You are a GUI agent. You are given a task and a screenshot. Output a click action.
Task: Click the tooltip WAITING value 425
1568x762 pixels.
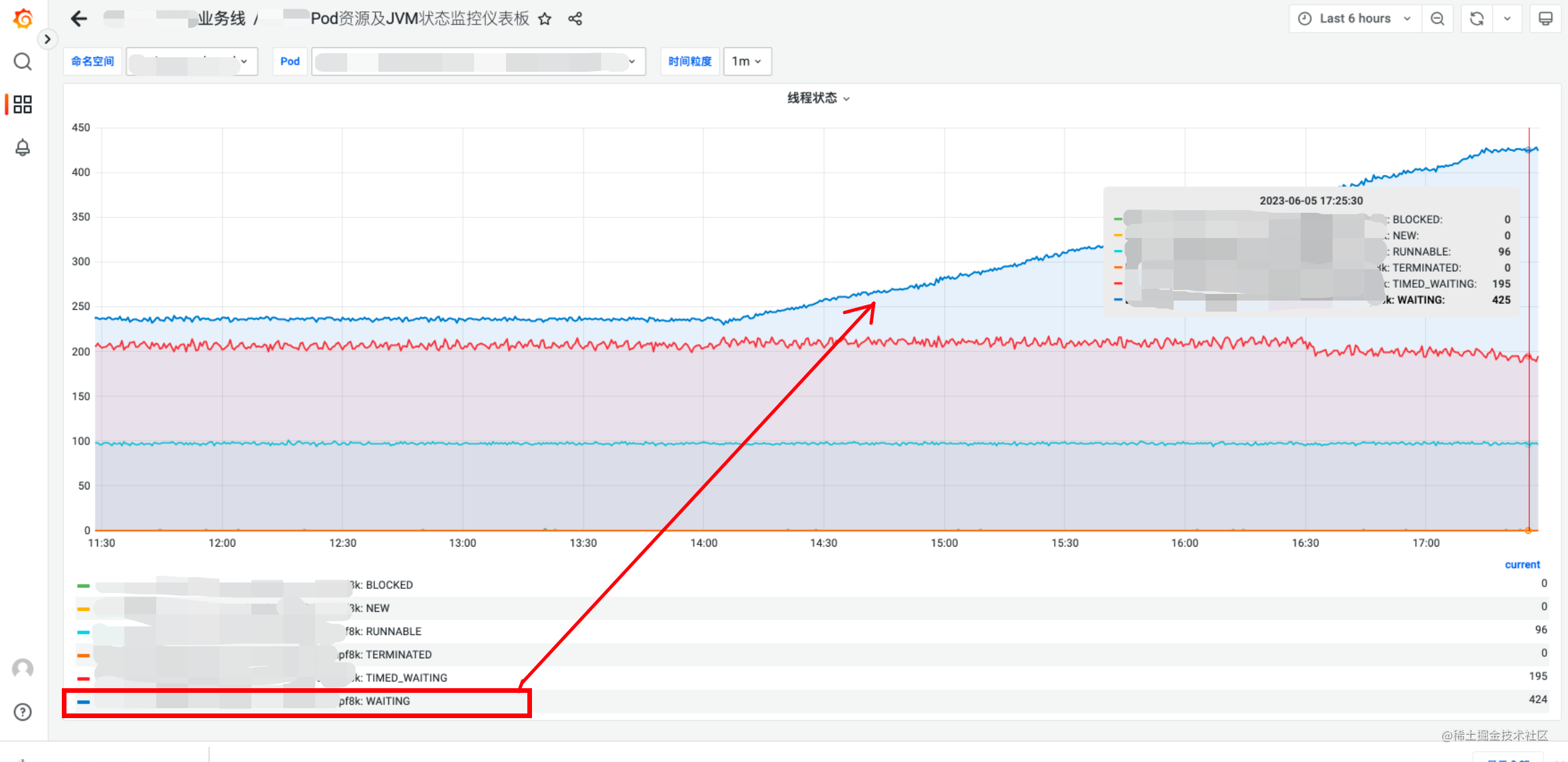(x=1501, y=300)
